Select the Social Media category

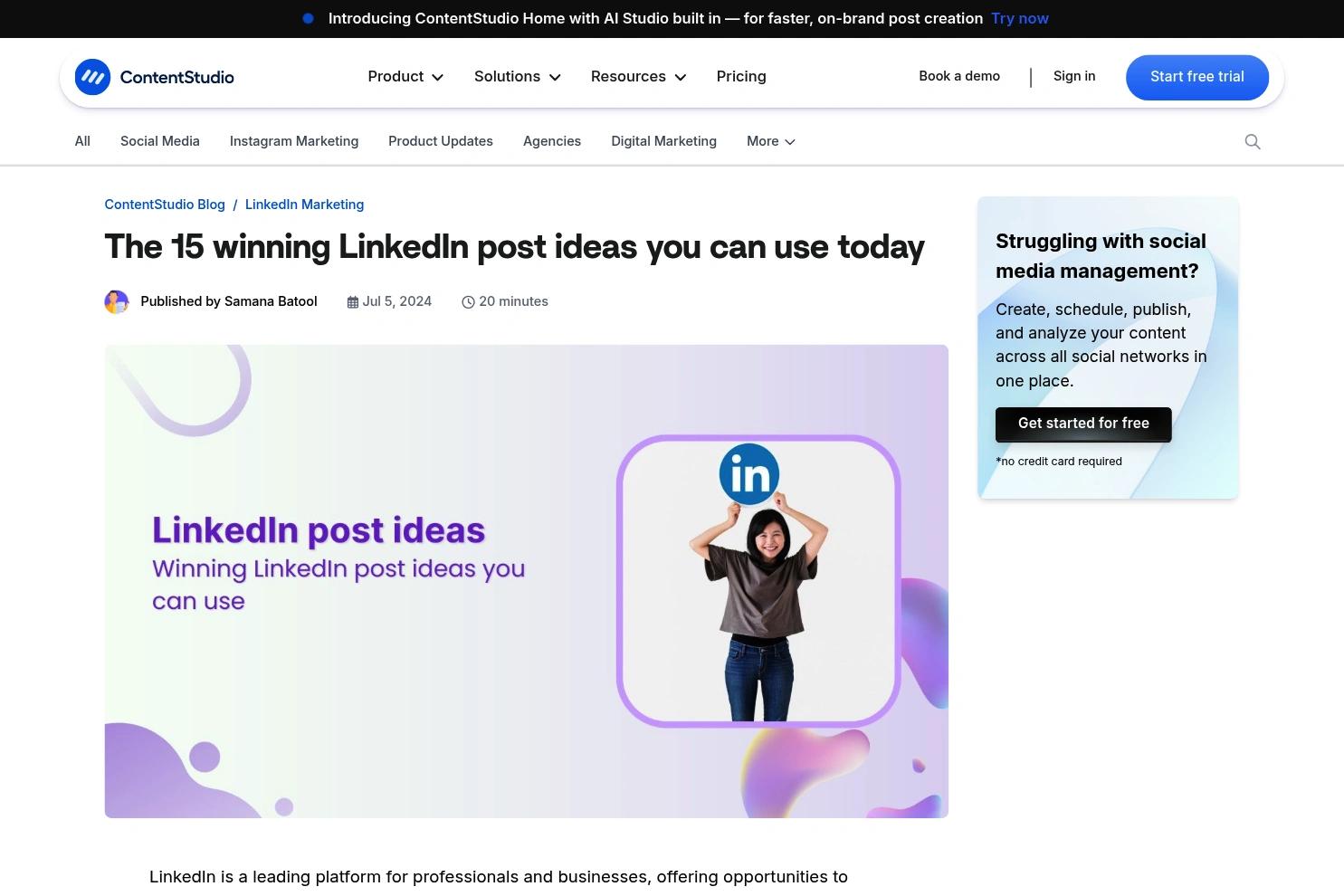tap(160, 141)
